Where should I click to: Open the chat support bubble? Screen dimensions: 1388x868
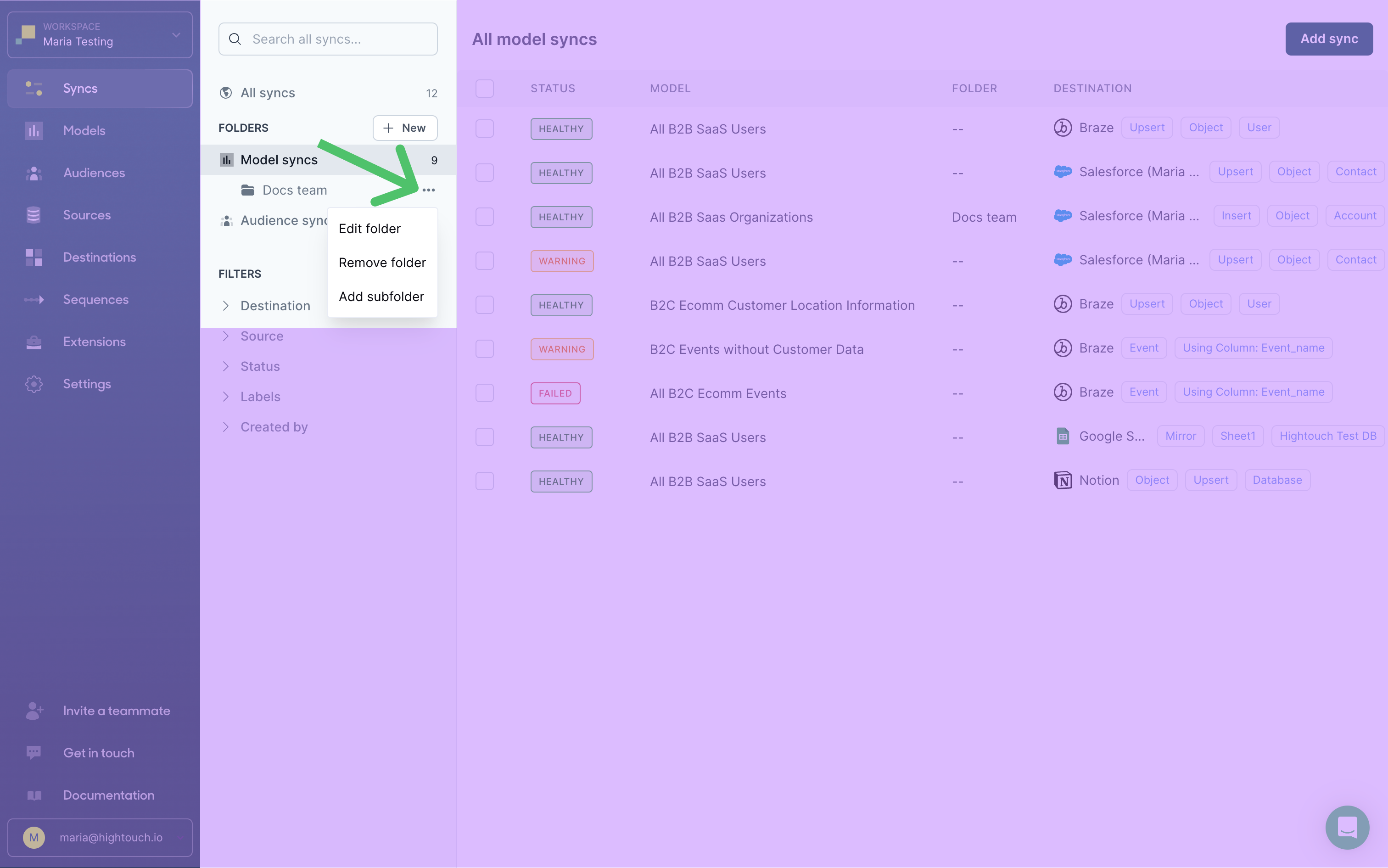pyautogui.click(x=1347, y=827)
